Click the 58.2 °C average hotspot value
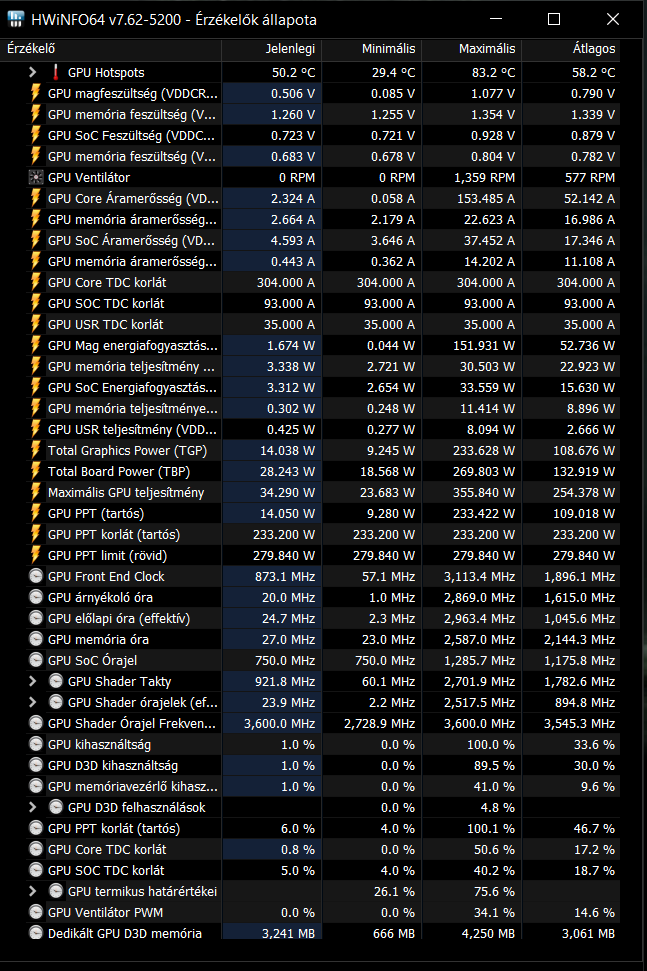The image size is (647, 971). point(593,72)
